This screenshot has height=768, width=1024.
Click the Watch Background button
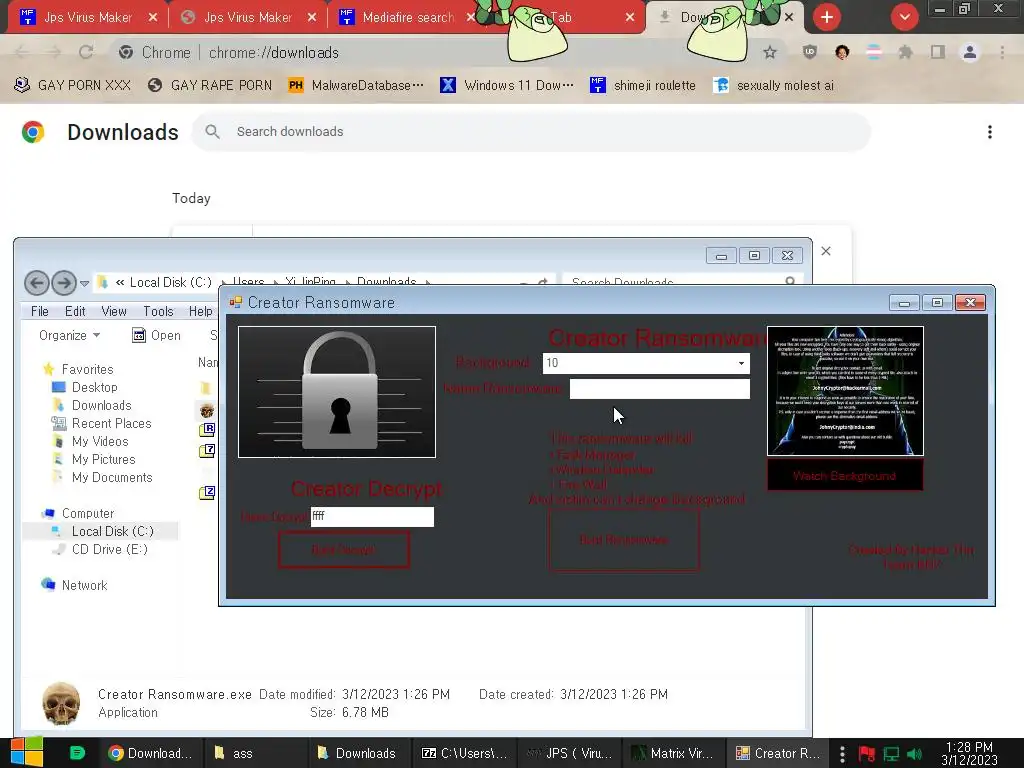click(844, 476)
